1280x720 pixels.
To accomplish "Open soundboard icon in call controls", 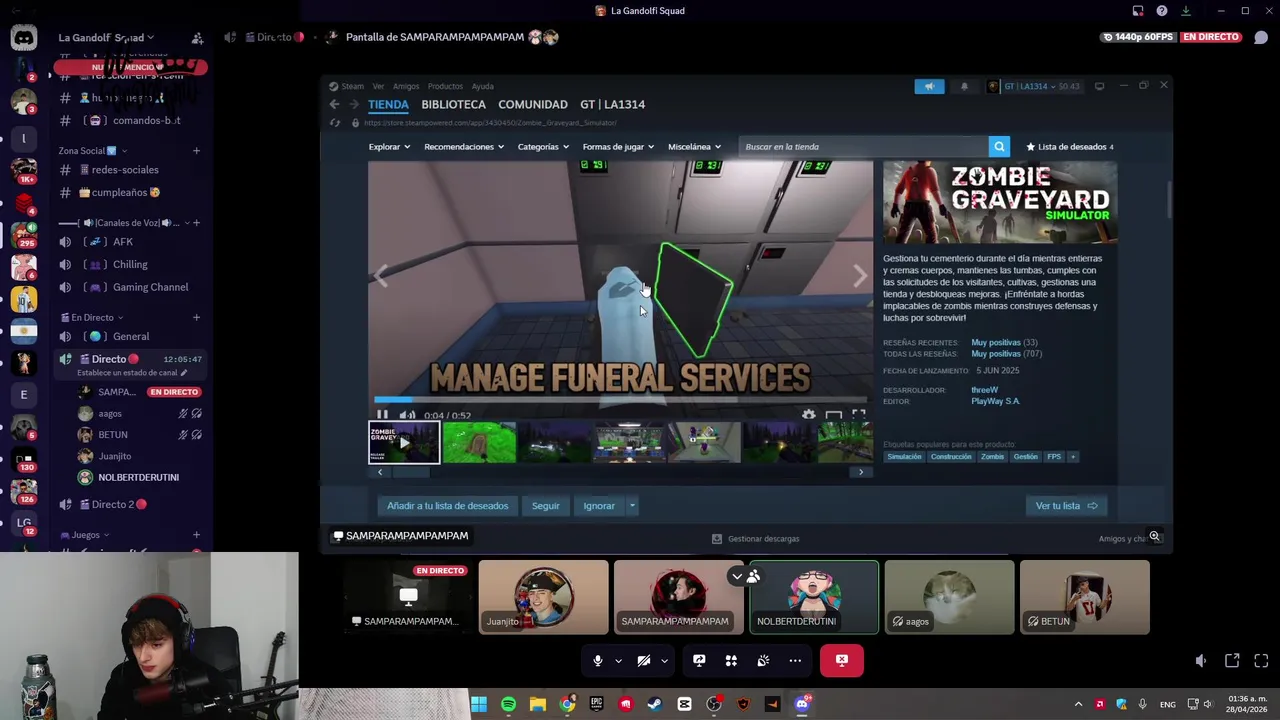I will [x=763, y=661].
